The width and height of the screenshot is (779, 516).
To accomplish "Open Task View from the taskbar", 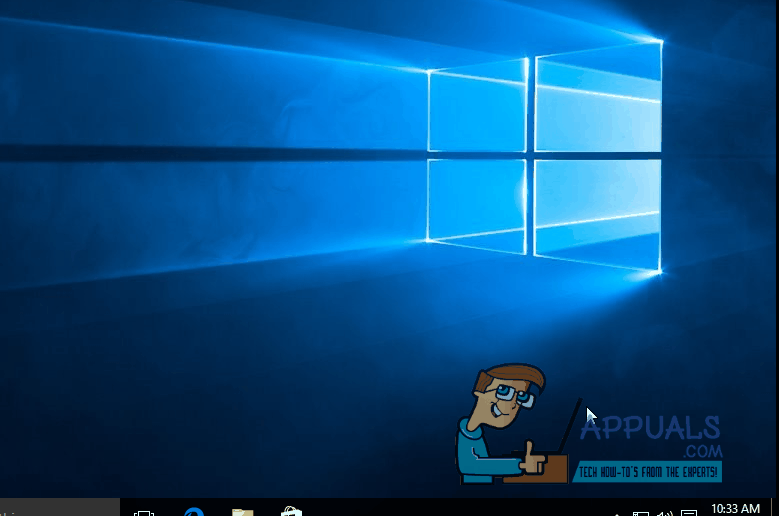I will (144, 513).
